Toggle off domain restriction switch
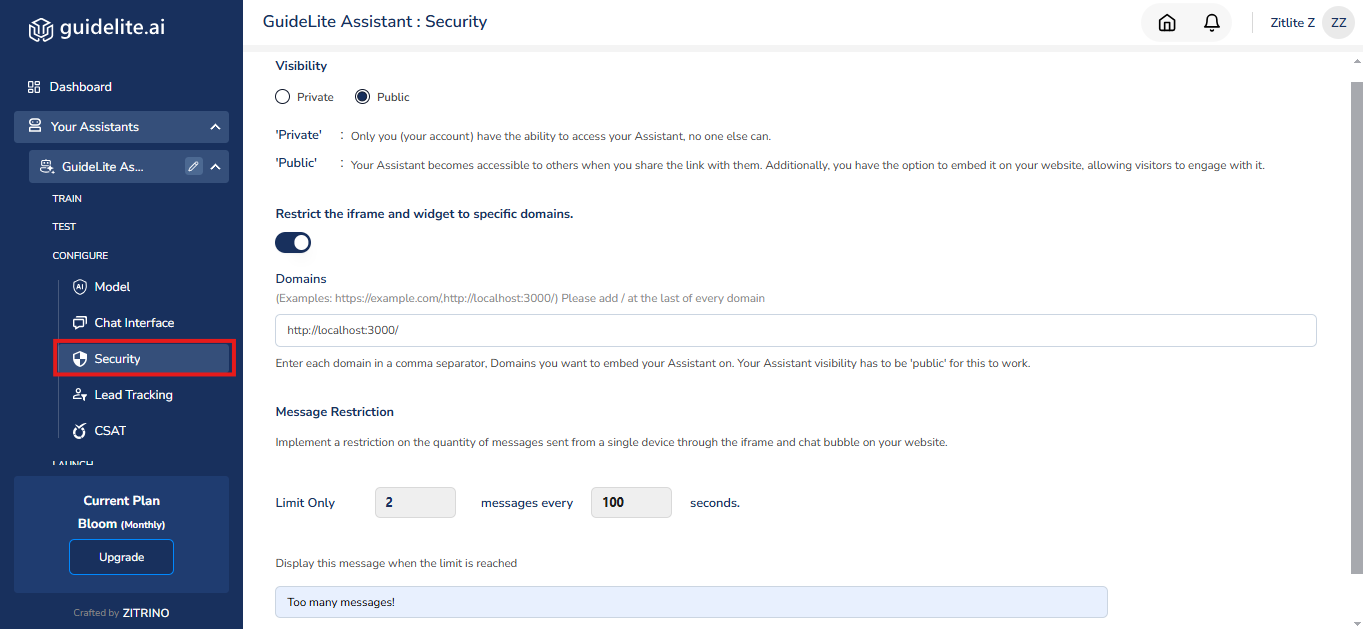The image size is (1363, 629). [x=294, y=242]
